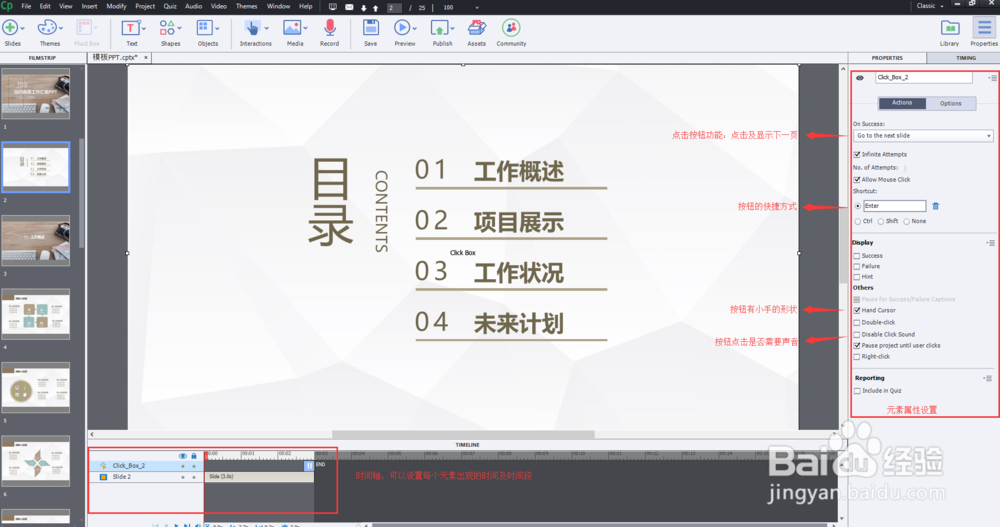The width and height of the screenshot is (1000, 527).
Task: Open the Themes palette icon
Action: (x=46, y=28)
